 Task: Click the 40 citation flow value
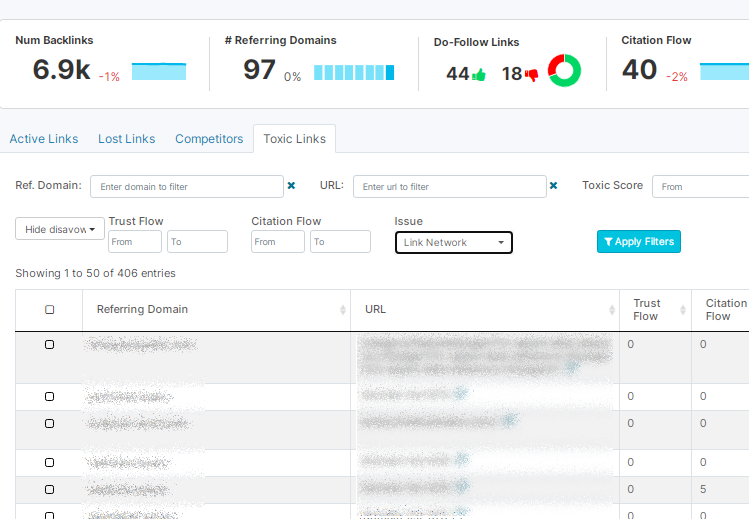pyautogui.click(x=640, y=70)
